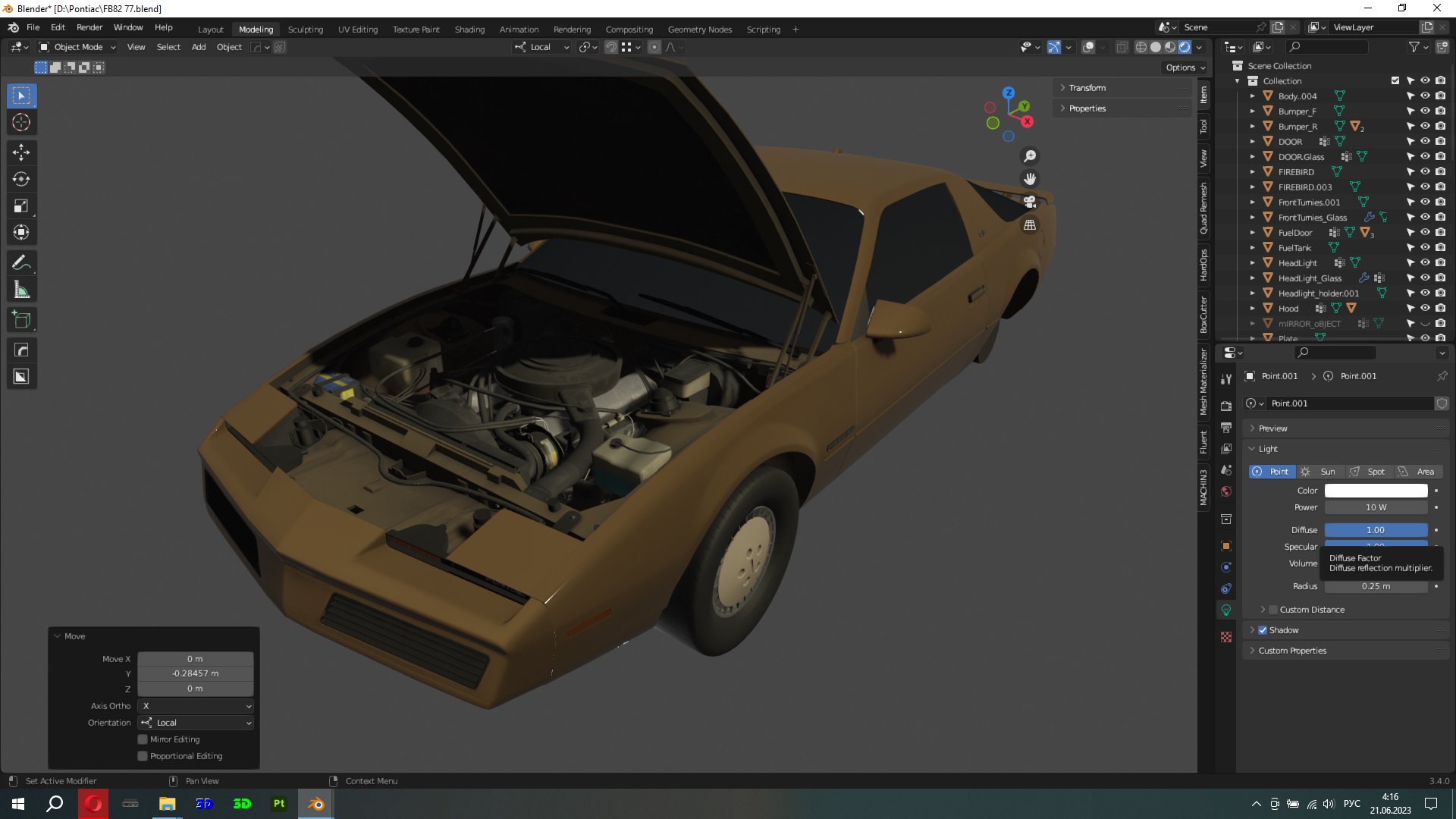Screen dimensions: 1456x819
Task: Select the Add Cube tool
Action: tap(21, 320)
